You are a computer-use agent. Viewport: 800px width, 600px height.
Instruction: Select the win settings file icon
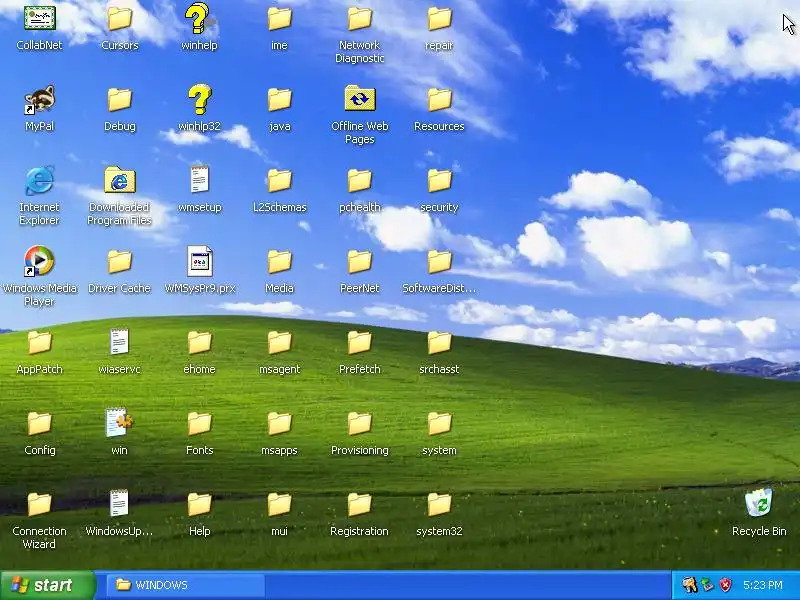[x=119, y=423]
